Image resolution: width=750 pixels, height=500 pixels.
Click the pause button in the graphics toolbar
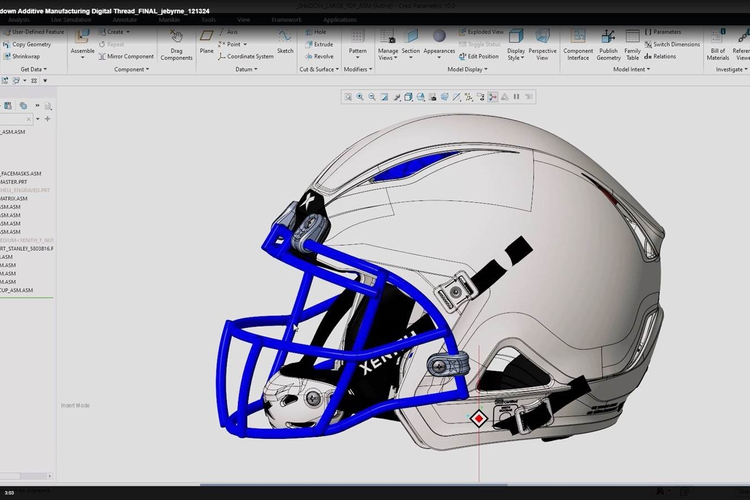click(516, 97)
